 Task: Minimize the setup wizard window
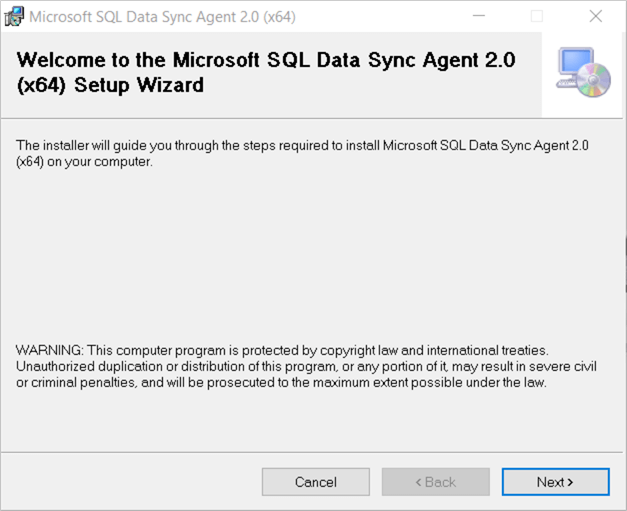(479, 16)
